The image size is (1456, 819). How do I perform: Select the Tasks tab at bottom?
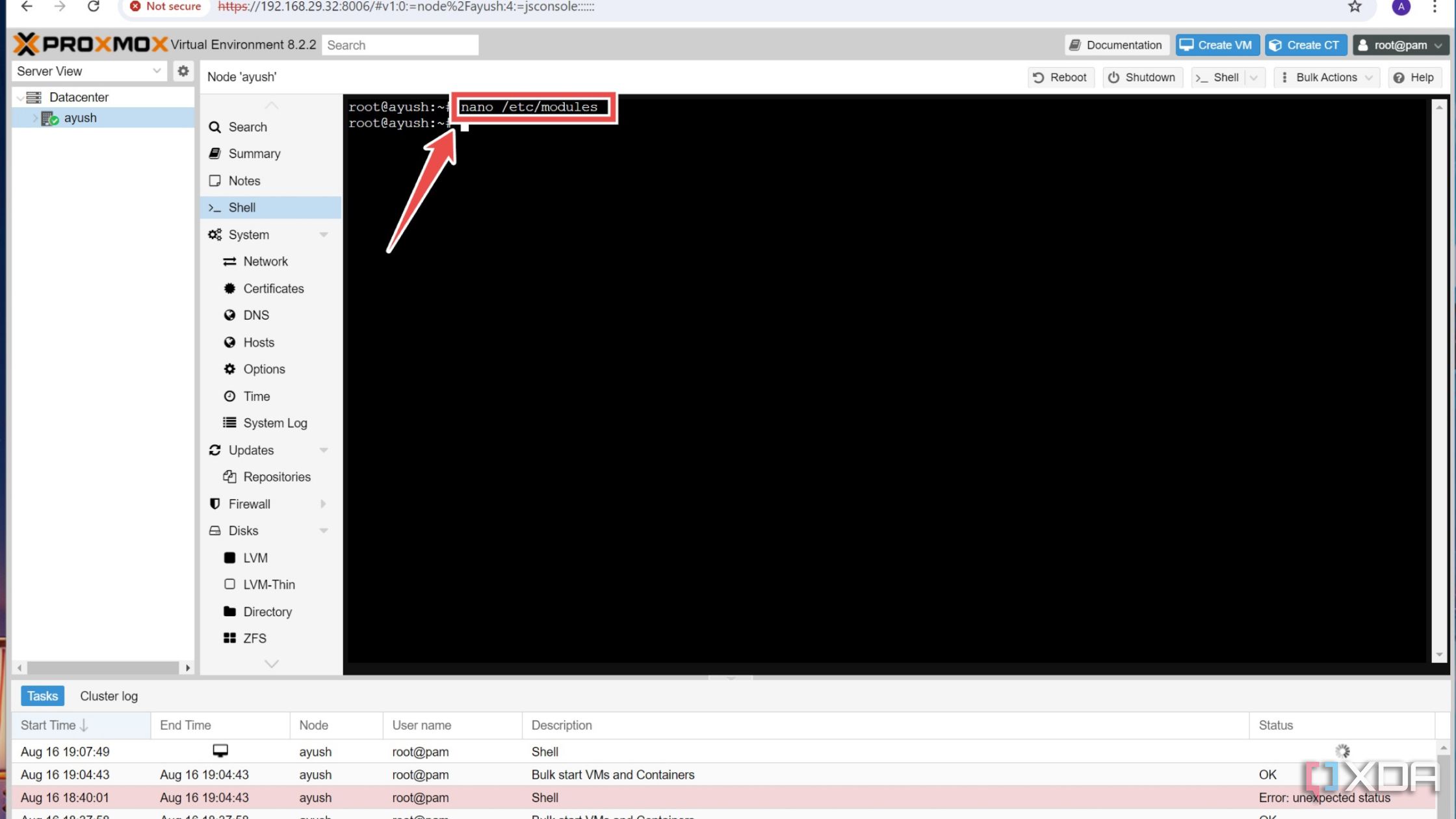(x=42, y=695)
